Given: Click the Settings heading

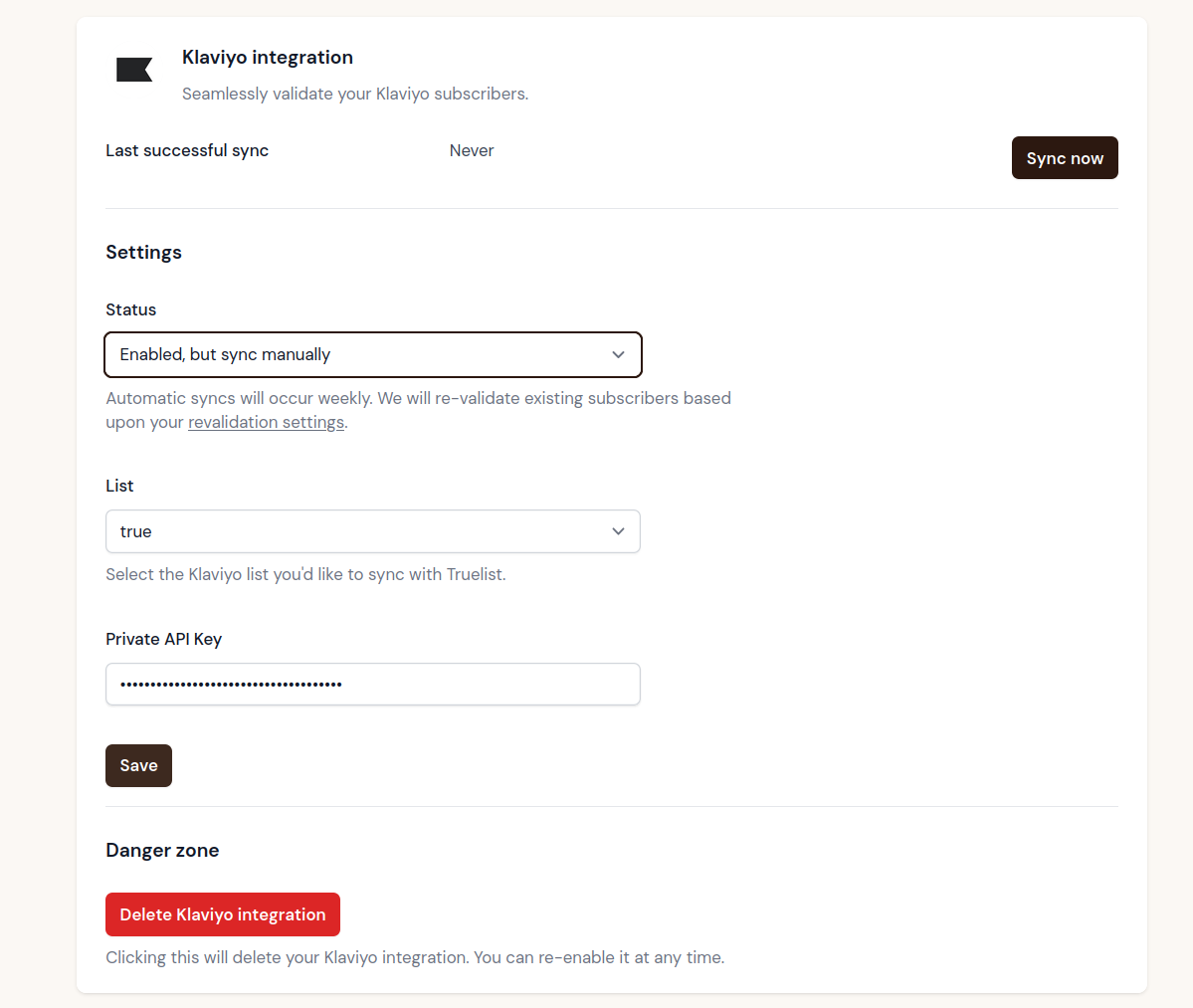Looking at the screenshot, I should 144,252.
